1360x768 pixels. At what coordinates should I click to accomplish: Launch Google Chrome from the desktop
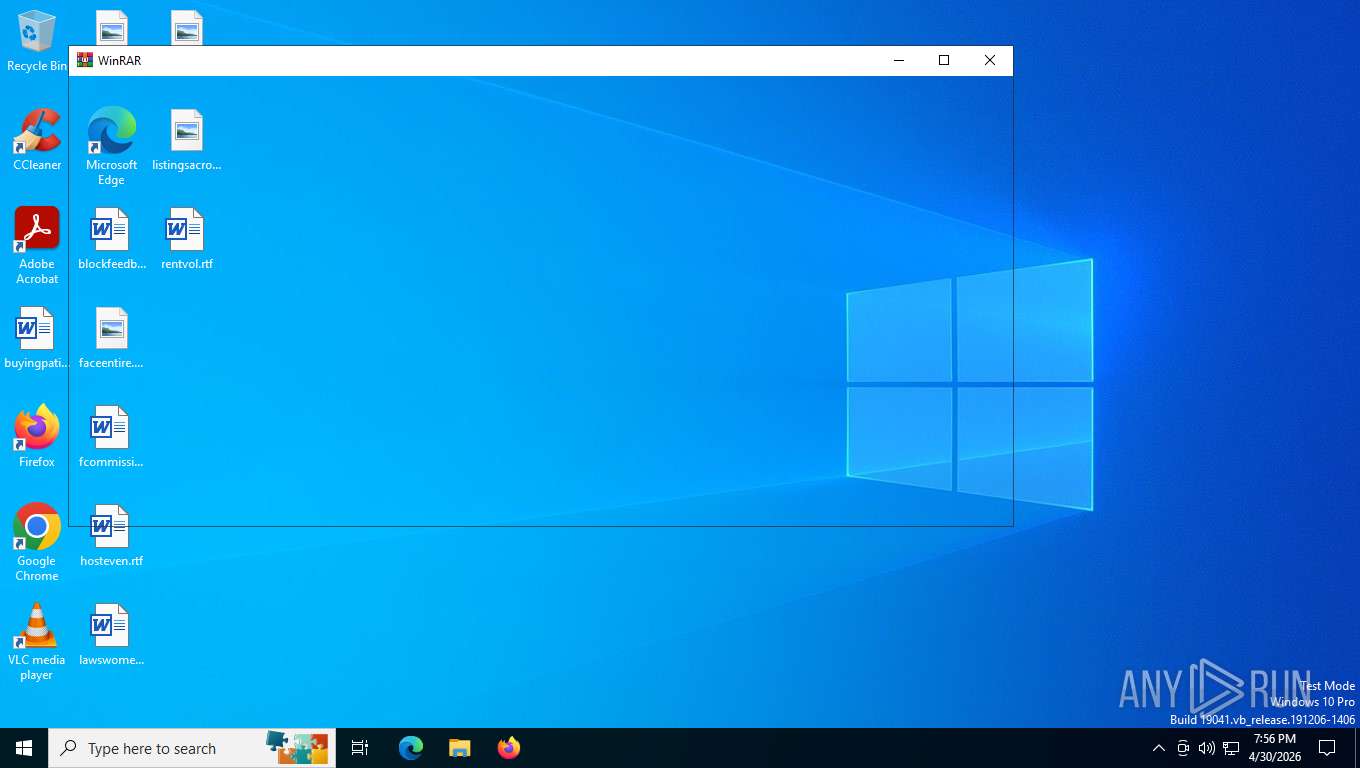[37, 543]
